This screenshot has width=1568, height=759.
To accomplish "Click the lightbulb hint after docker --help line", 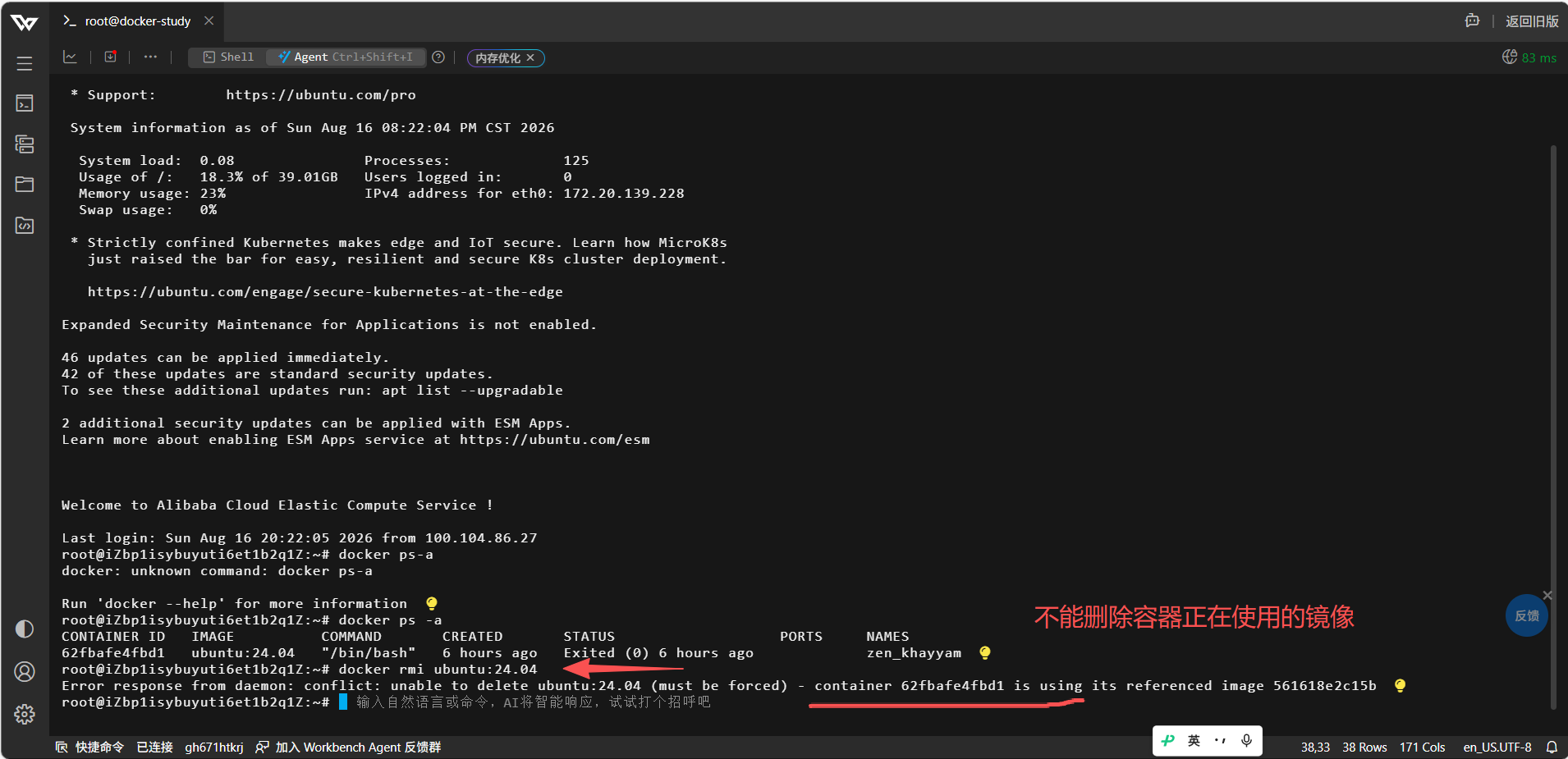I will (x=432, y=604).
